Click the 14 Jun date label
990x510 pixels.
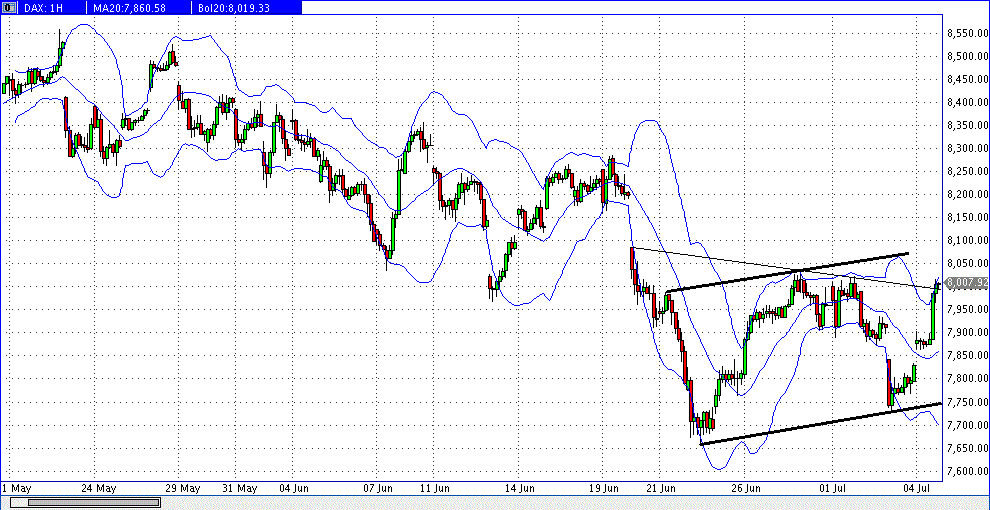click(x=518, y=488)
